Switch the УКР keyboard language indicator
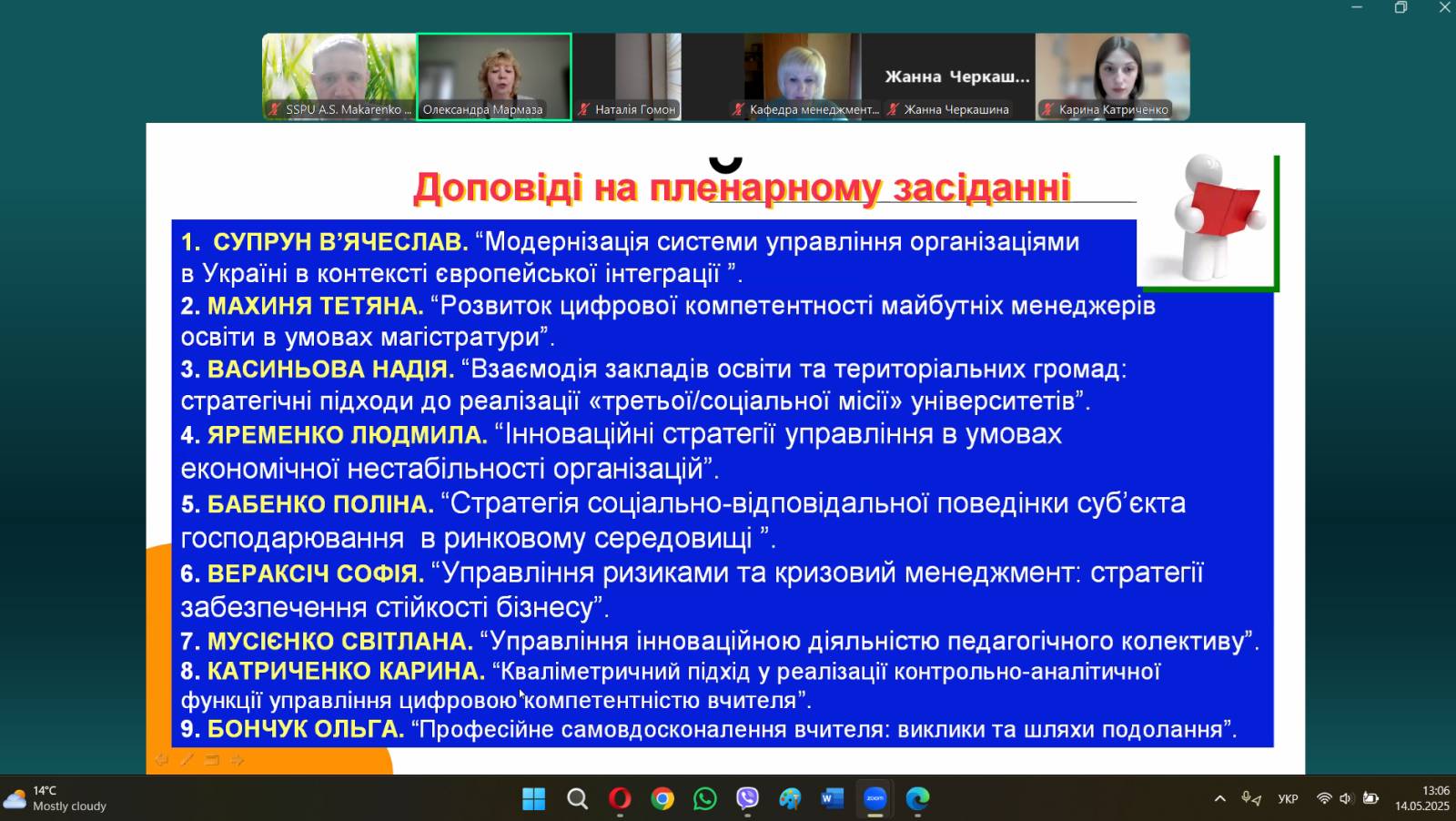This screenshot has width=1456, height=821. pos(1288,799)
